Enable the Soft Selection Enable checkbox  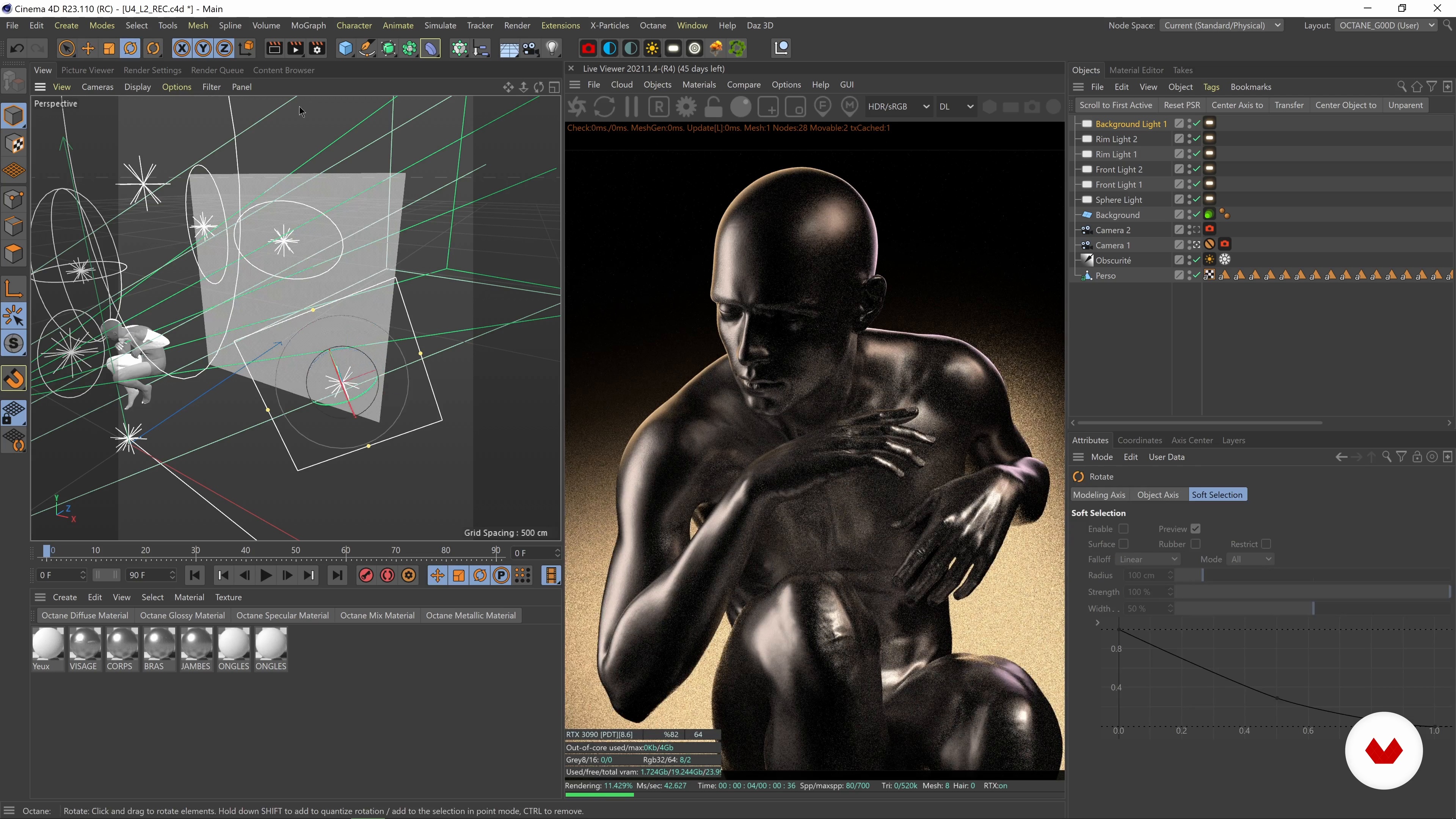point(1123,529)
